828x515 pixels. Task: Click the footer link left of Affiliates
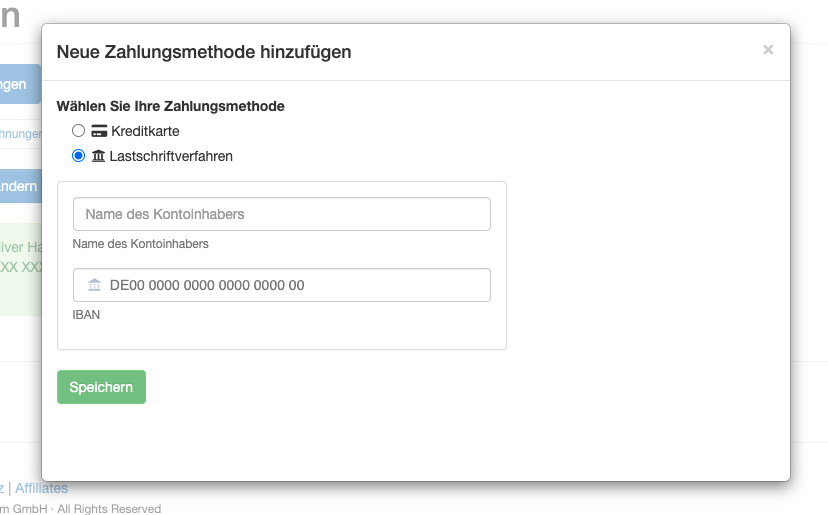click(x=2, y=488)
